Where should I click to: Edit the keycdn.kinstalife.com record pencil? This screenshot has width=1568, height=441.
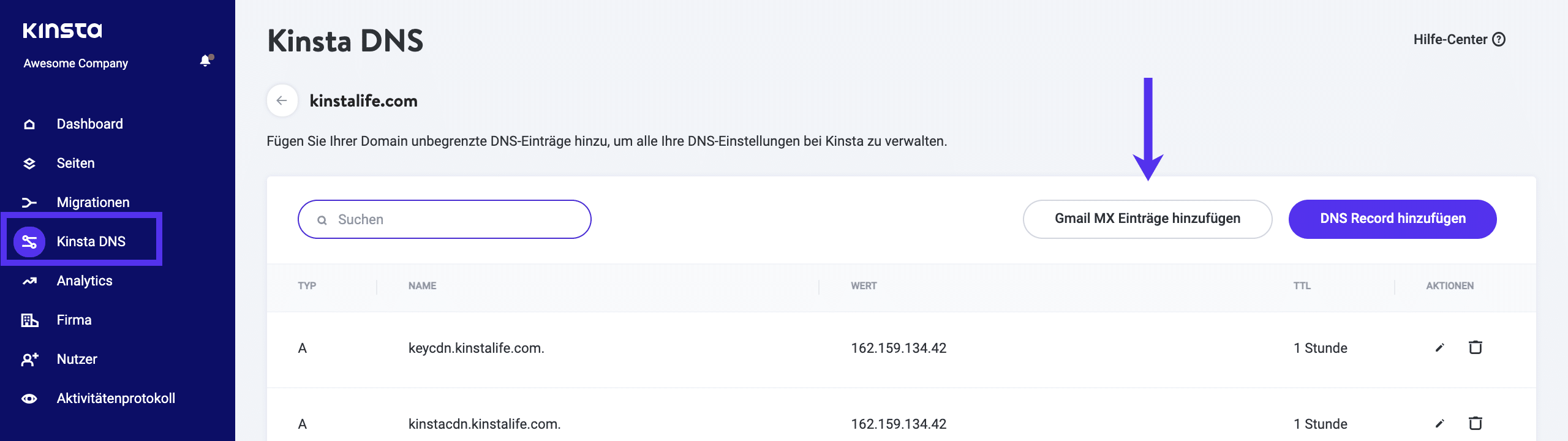tap(1439, 347)
